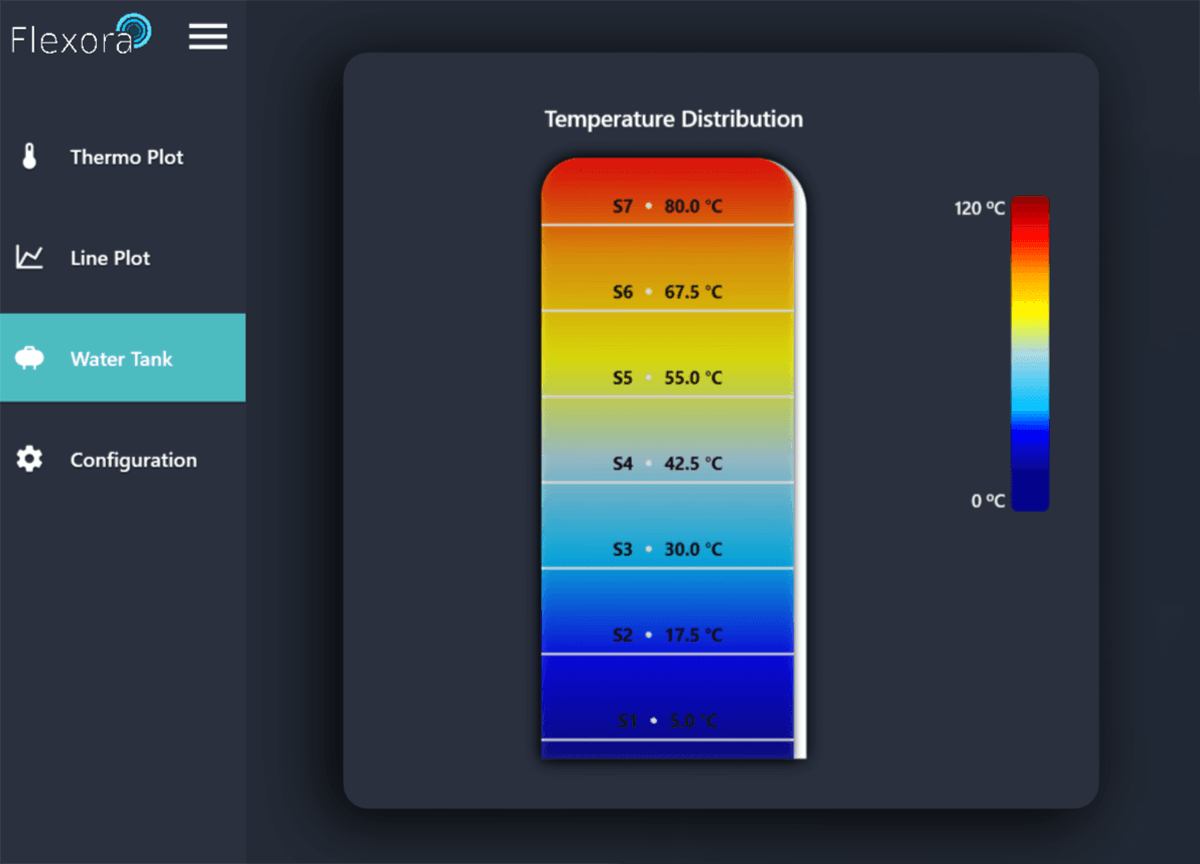Toggle the S1 sensor marker dot

(x=654, y=719)
